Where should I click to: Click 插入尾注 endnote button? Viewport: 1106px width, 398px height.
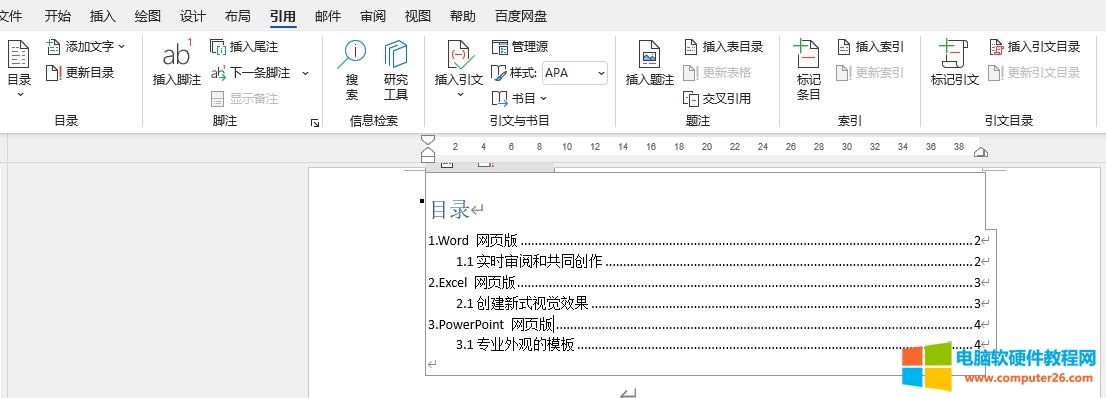(x=244, y=47)
